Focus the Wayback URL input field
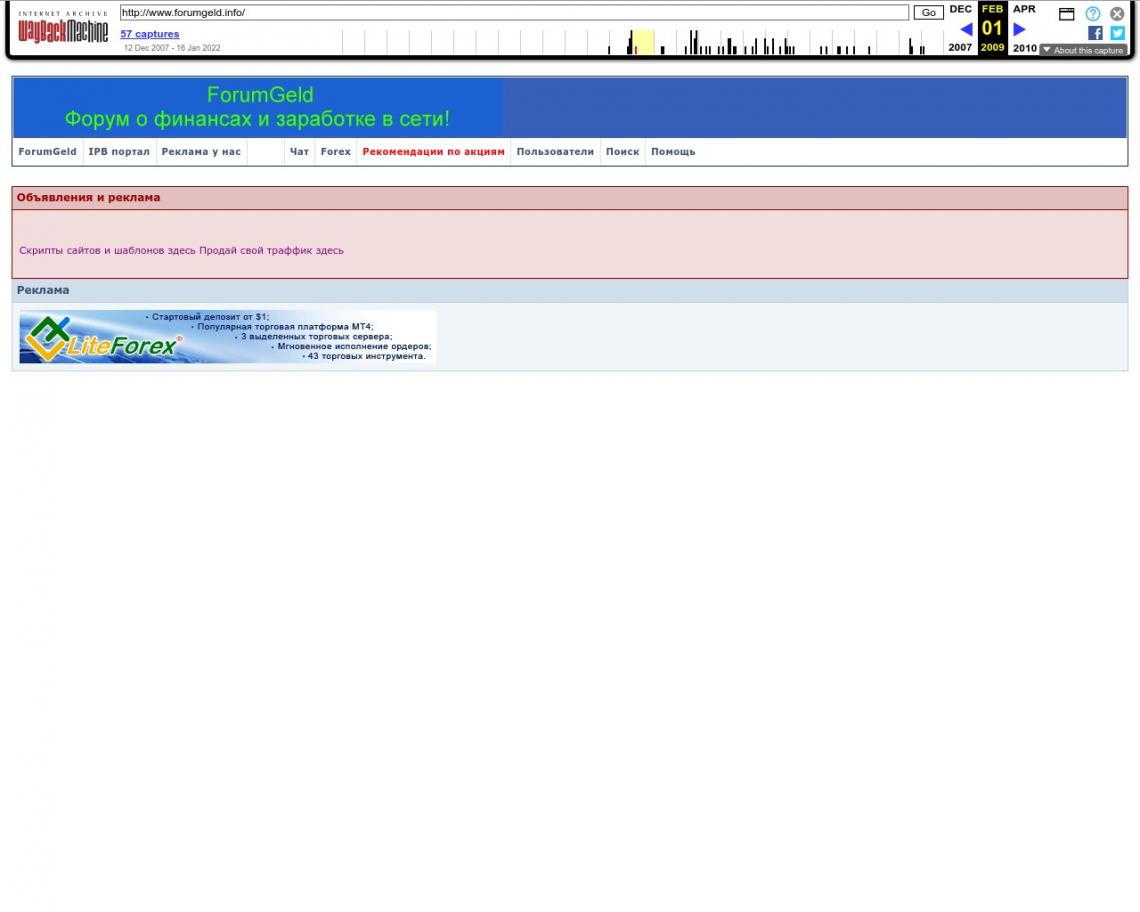The height and width of the screenshot is (912, 1140). coord(514,12)
